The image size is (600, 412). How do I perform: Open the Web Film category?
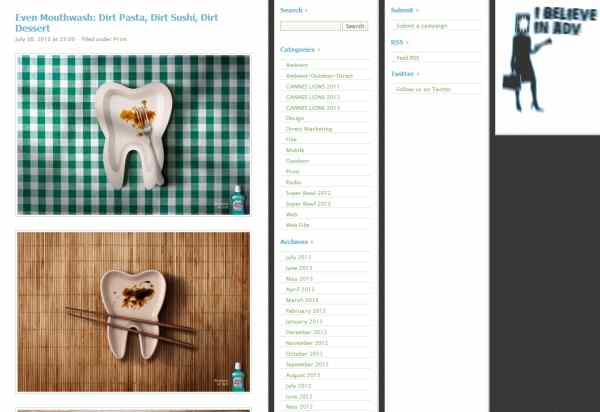[297, 225]
